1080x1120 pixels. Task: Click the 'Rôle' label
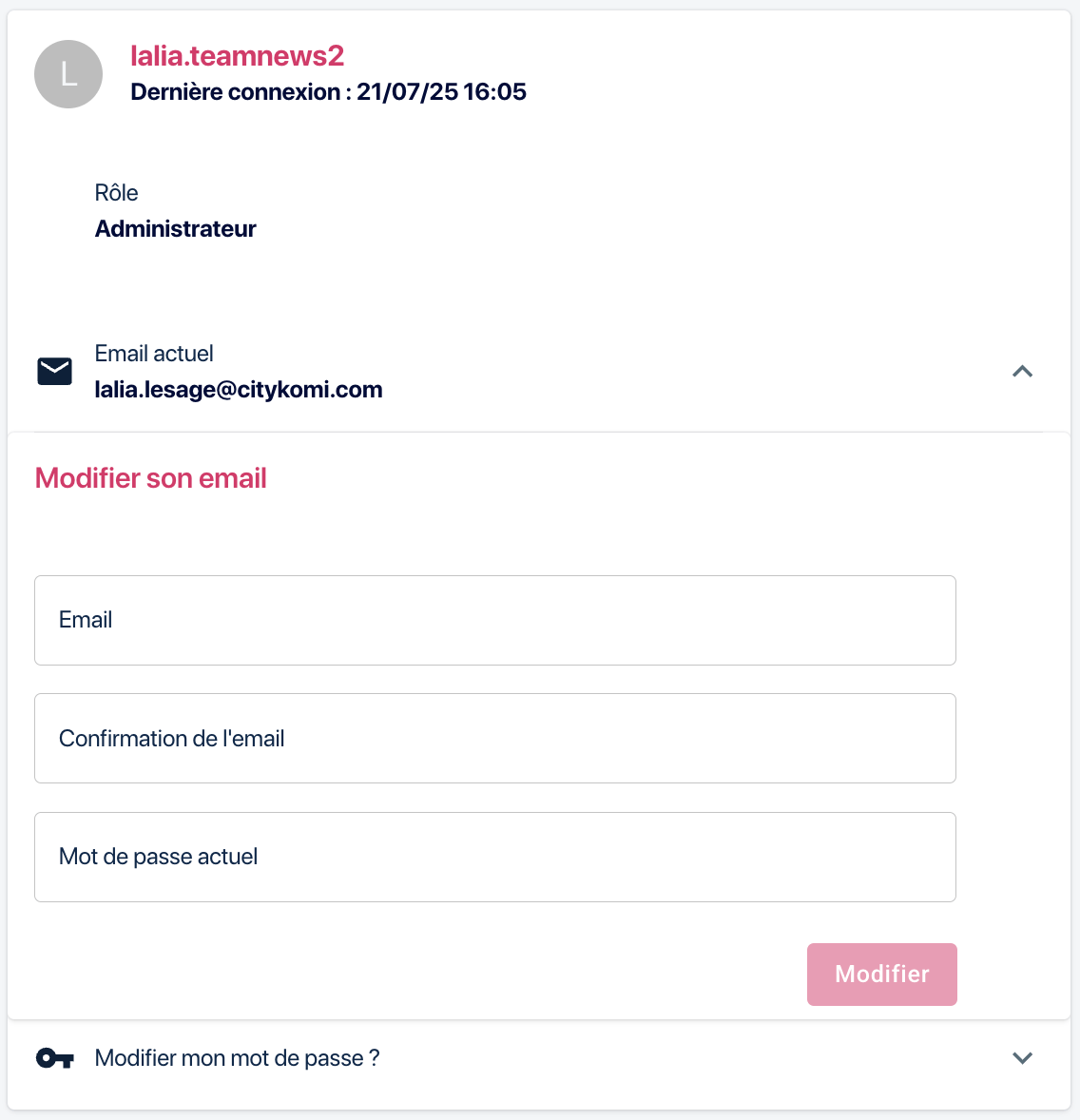click(x=116, y=193)
